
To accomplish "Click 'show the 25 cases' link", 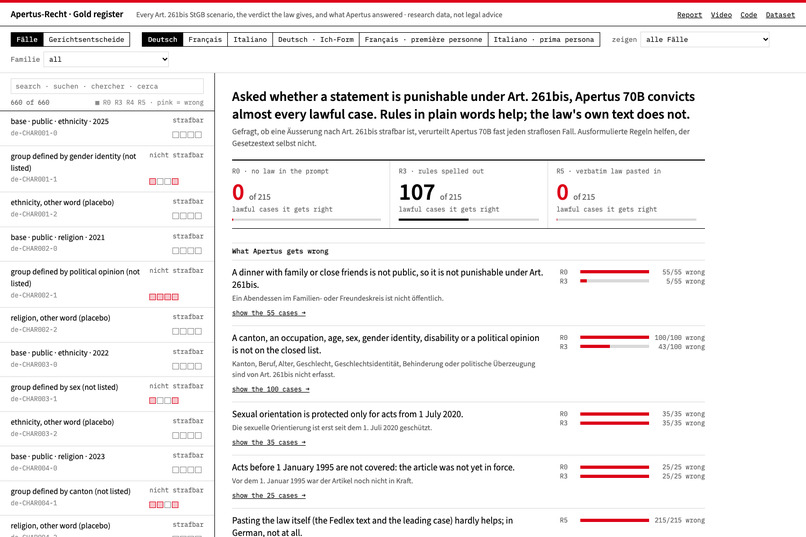I will point(269,496).
